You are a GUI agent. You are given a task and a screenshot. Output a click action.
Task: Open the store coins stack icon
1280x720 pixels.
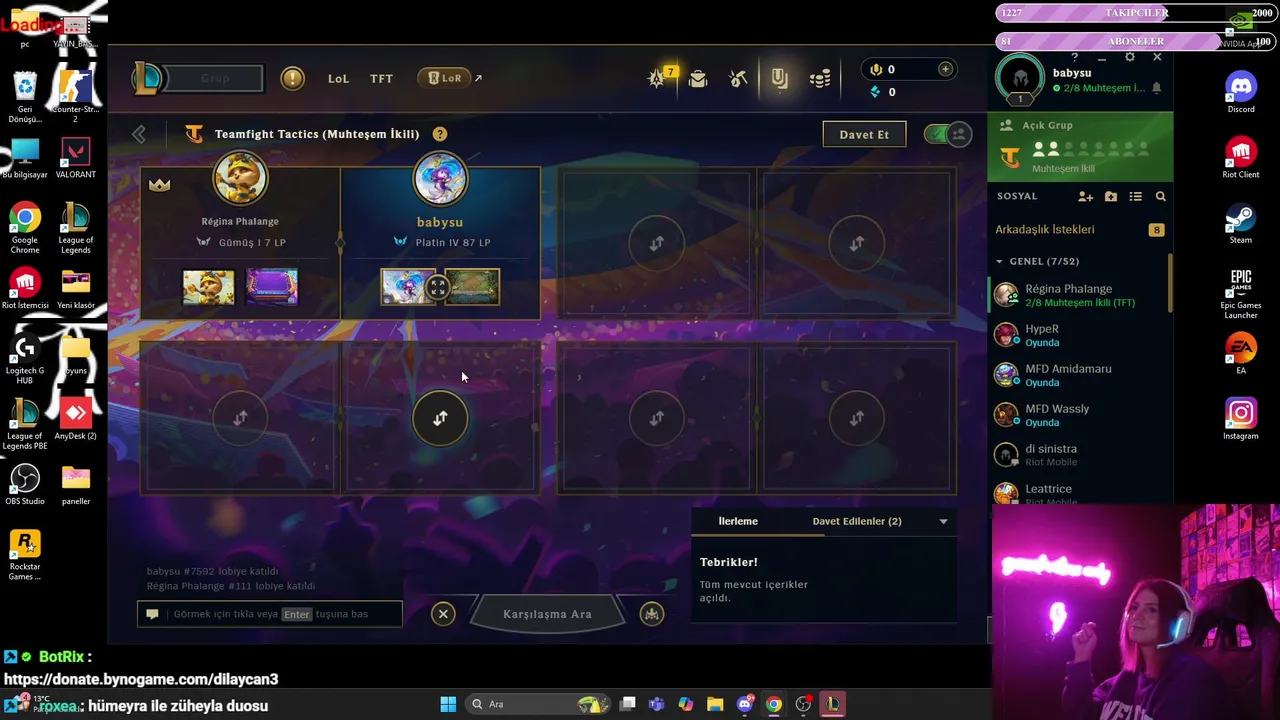tap(820, 78)
